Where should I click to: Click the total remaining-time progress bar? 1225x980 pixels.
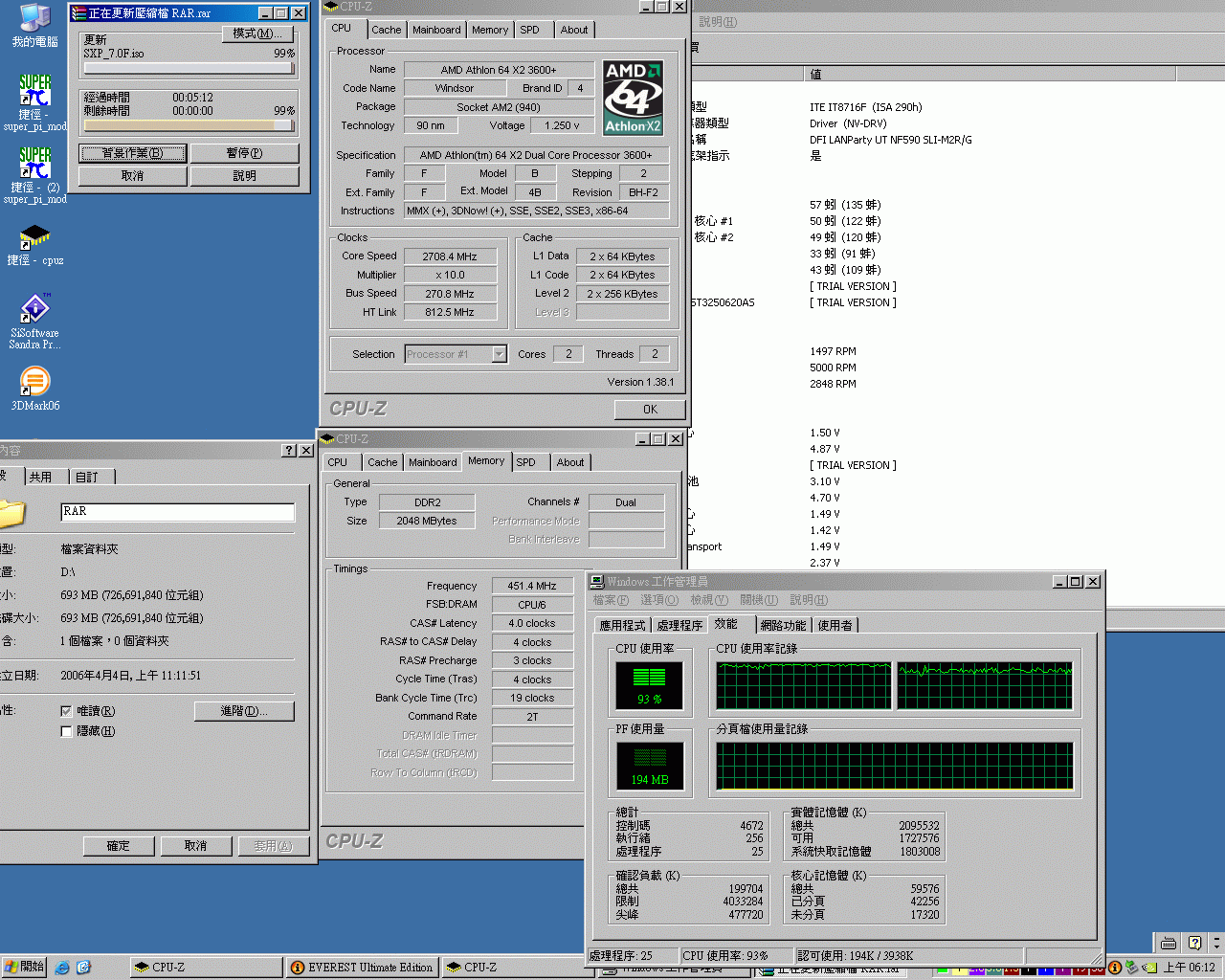tap(189, 125)
